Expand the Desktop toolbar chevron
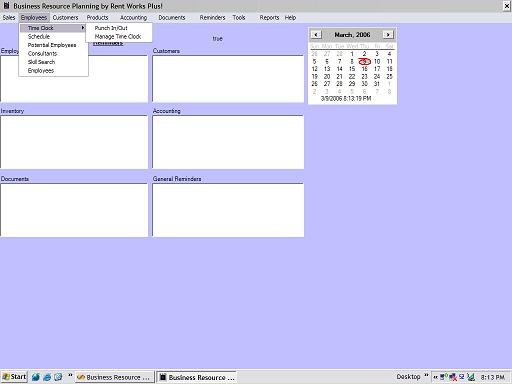 (426, 376)
